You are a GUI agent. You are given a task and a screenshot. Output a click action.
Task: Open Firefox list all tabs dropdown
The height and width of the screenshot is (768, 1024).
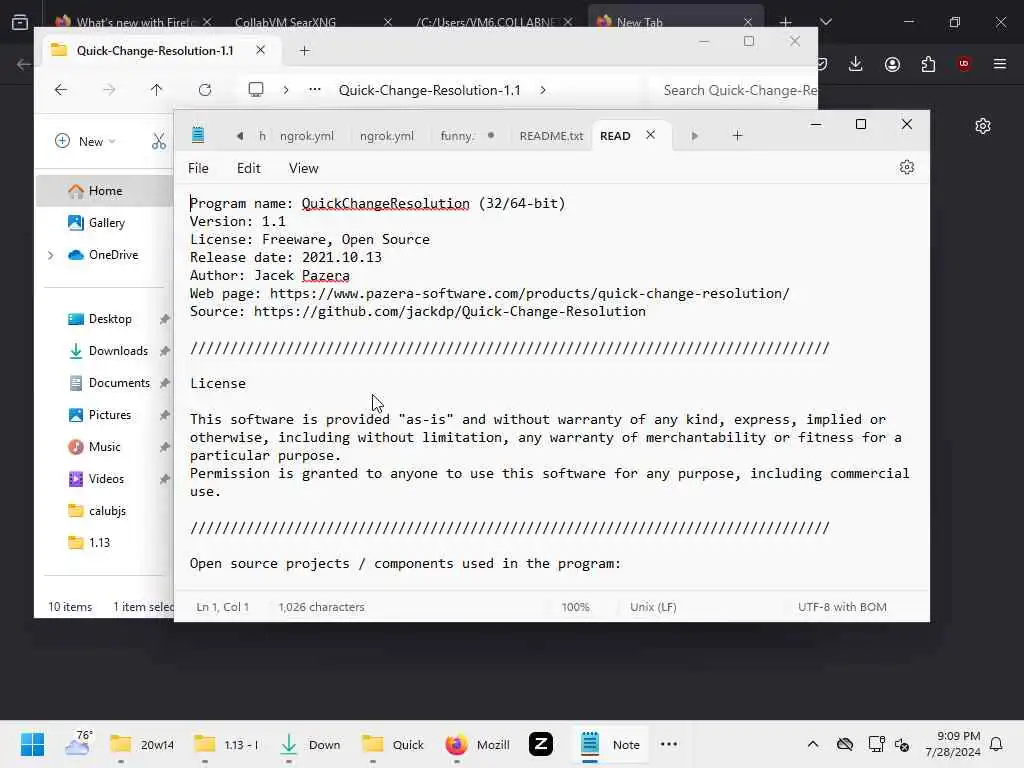tap(825, 22)
